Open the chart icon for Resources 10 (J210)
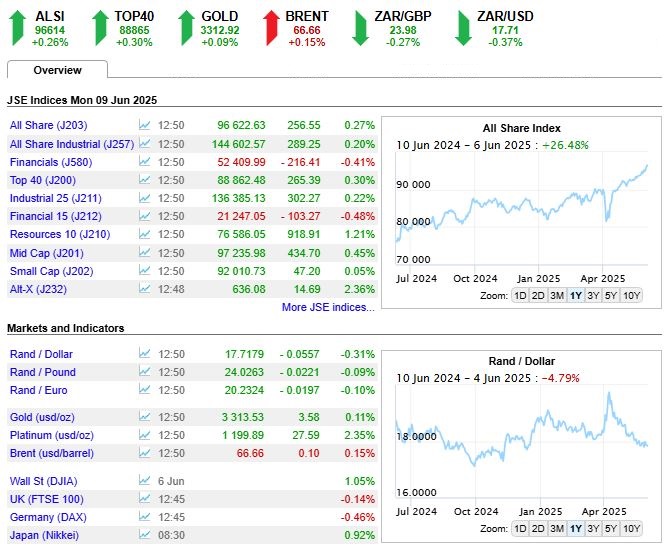Screen dimensions: 671x549 click(145, 234)
